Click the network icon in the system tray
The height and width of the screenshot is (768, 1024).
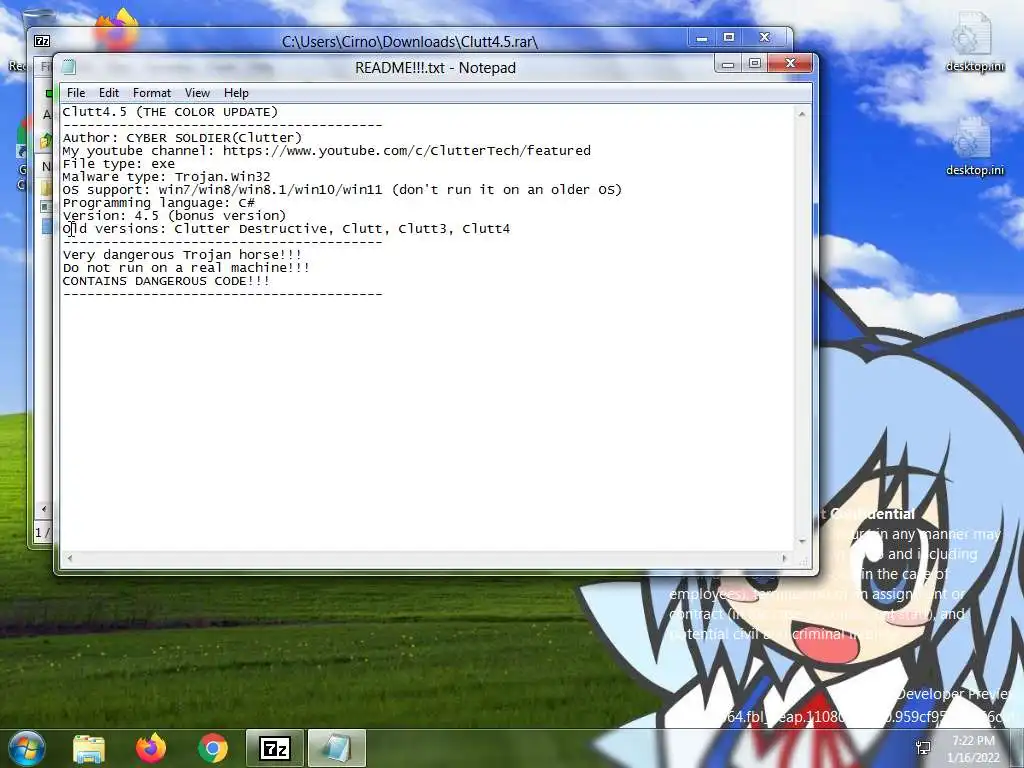(923, 748)
